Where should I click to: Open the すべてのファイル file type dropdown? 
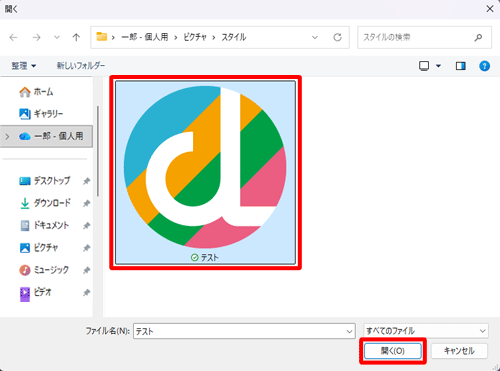426,331
